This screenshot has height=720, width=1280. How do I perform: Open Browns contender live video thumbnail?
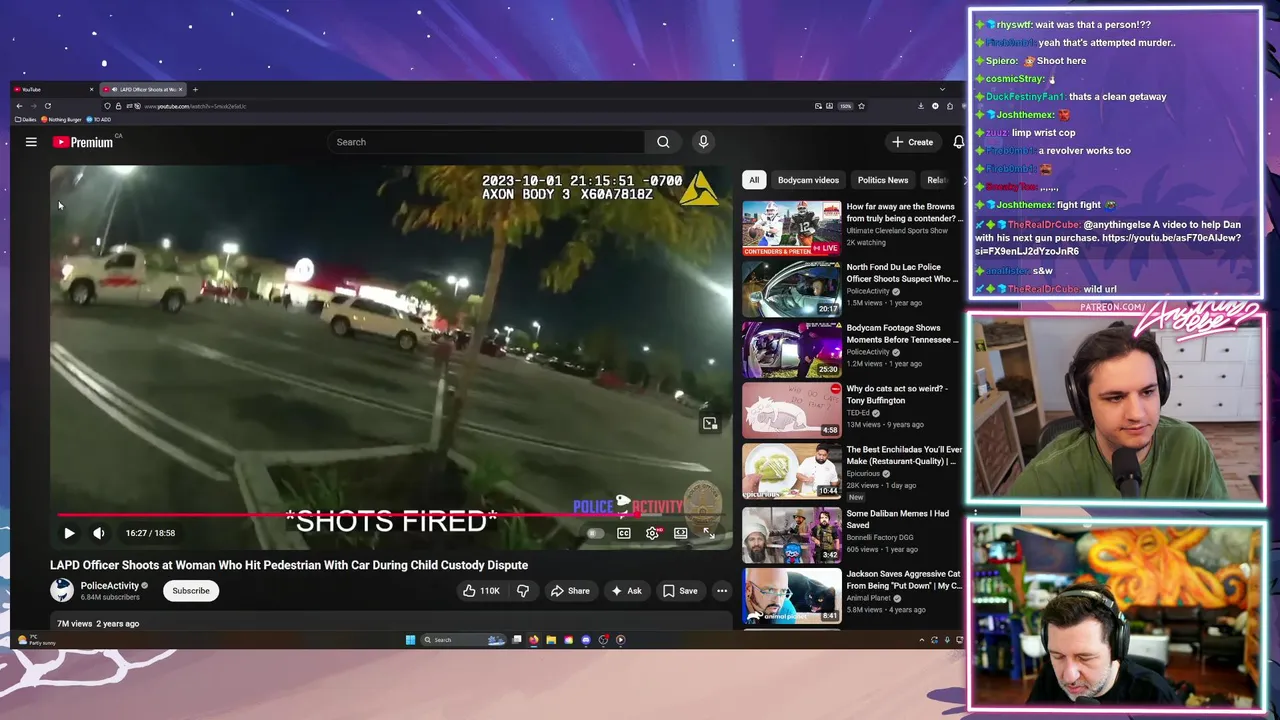791,228
